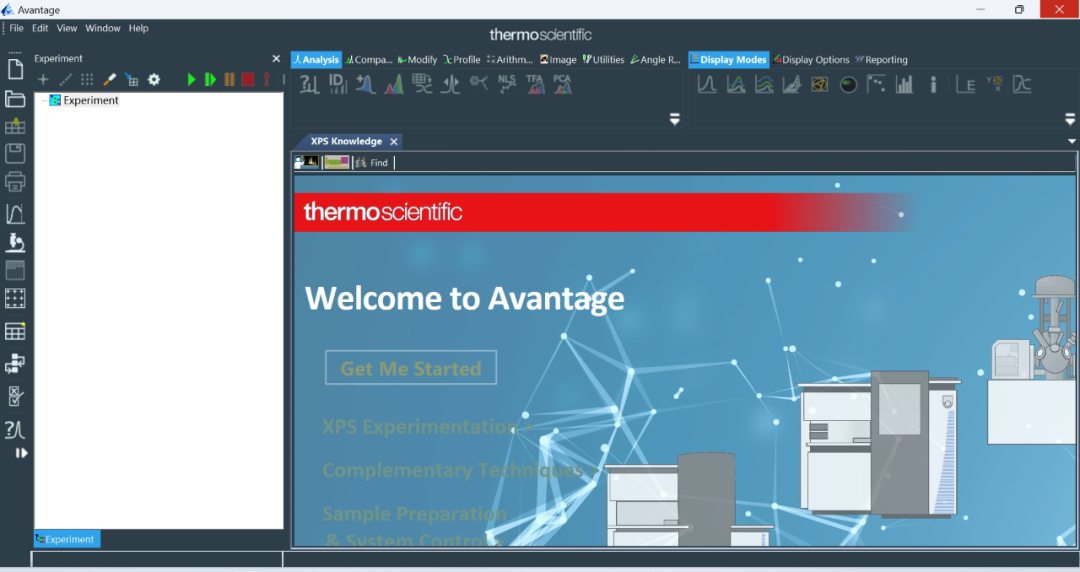Click the printer icon in the sidebar
Viewport: 1080px width, 572px height.
pyautogui.click(x=15, y=182)
